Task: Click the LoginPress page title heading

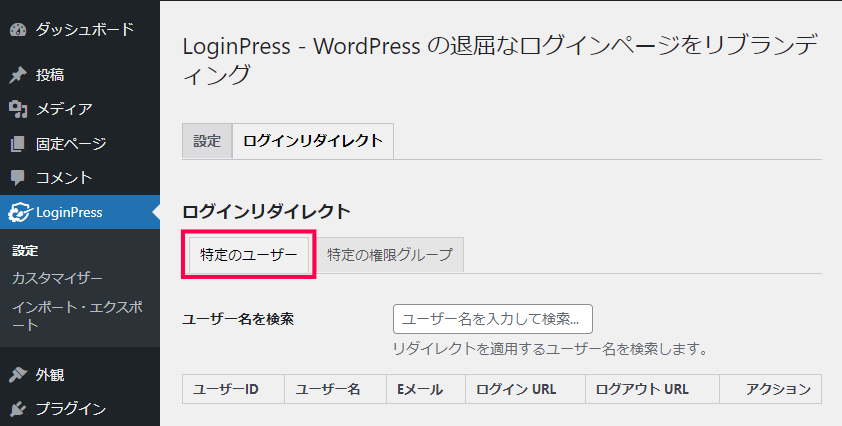Action: [500, 60]
